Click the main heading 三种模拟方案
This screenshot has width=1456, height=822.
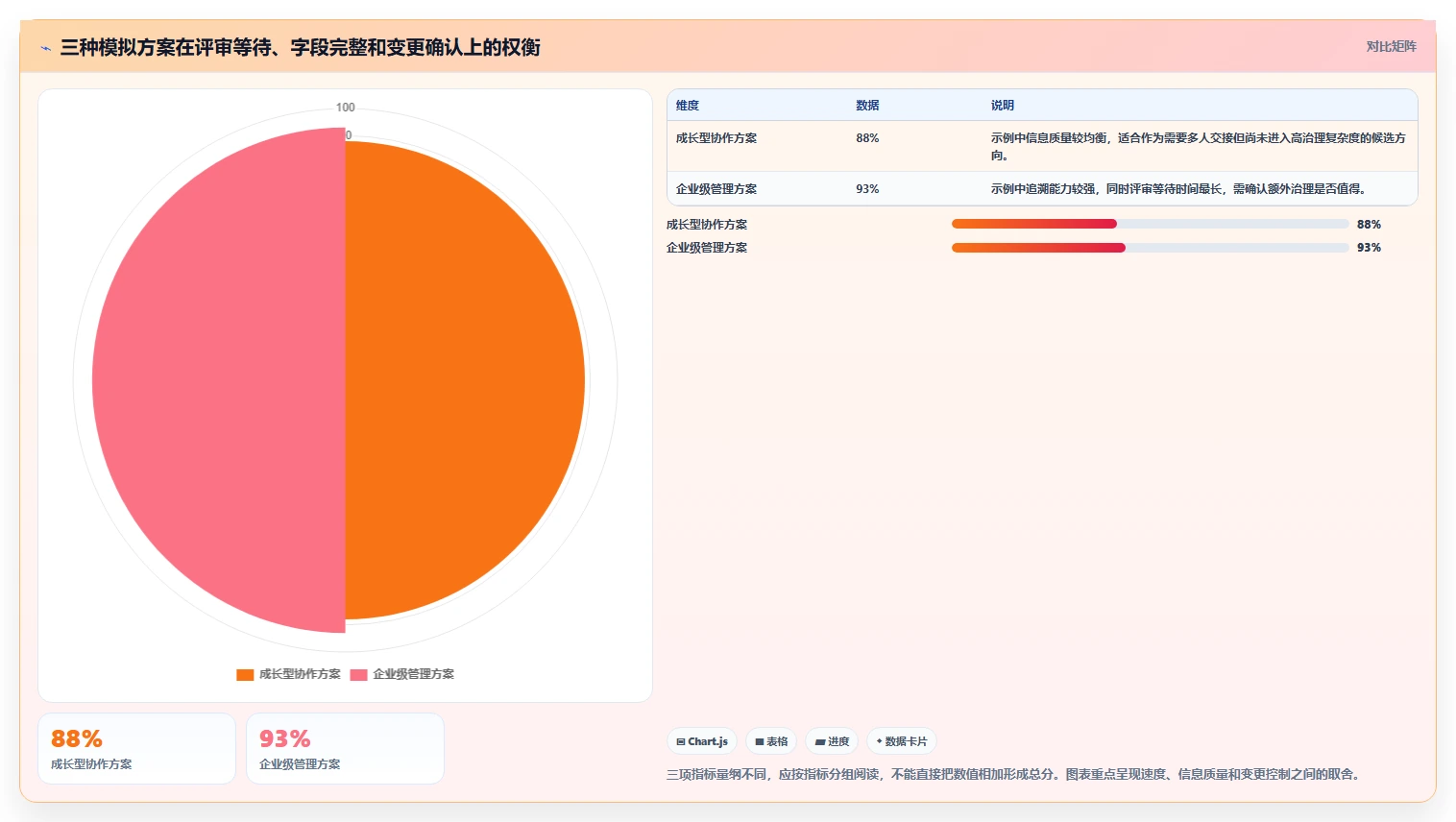pyautogui.click(x=300, y=47)
